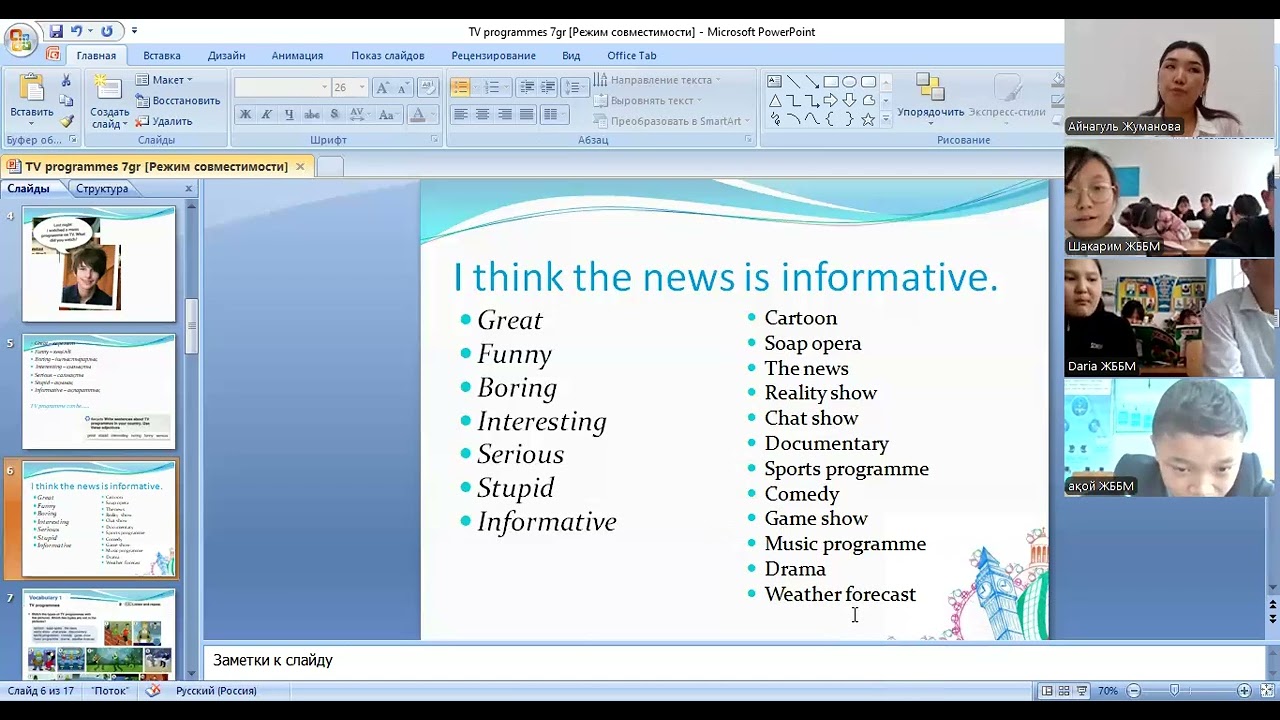
Task: Switch to Slide Sorter view in status bar
Action: coord(1064,690)
